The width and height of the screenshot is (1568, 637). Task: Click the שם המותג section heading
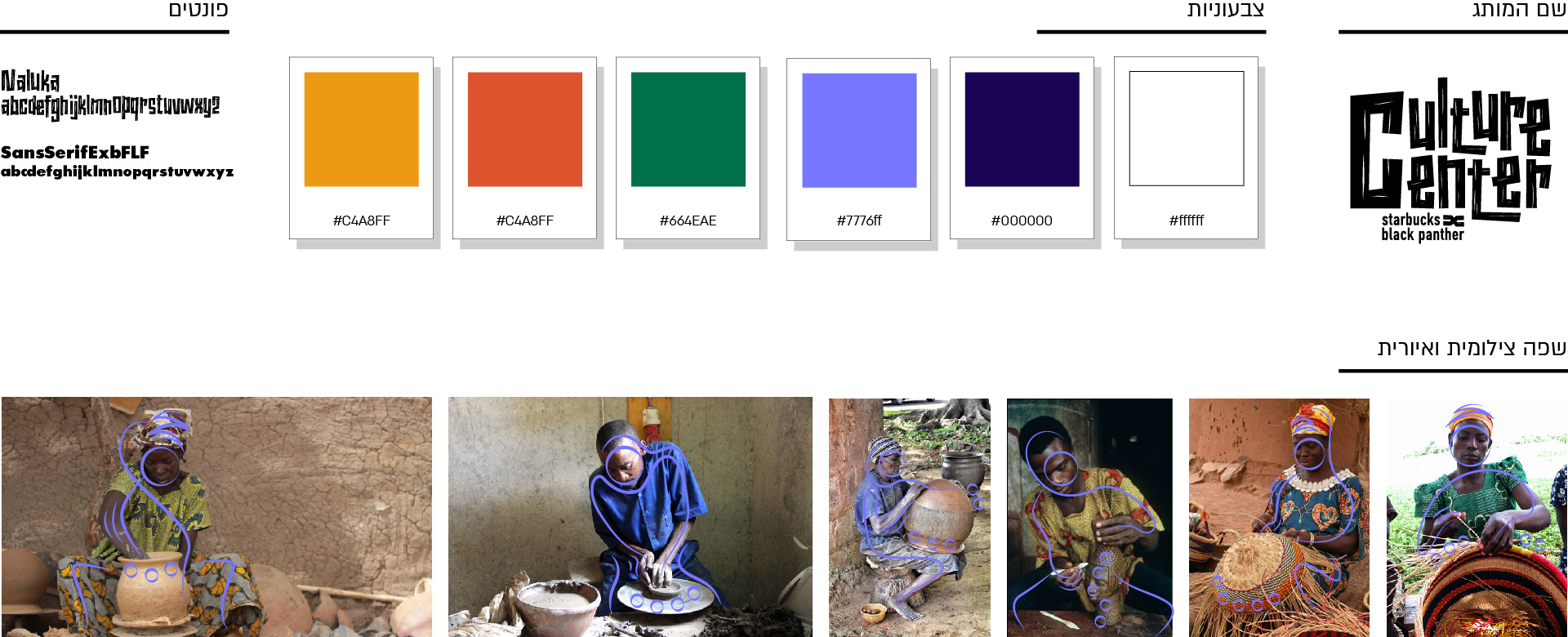pyautogui.click(x=1518, y=10)
